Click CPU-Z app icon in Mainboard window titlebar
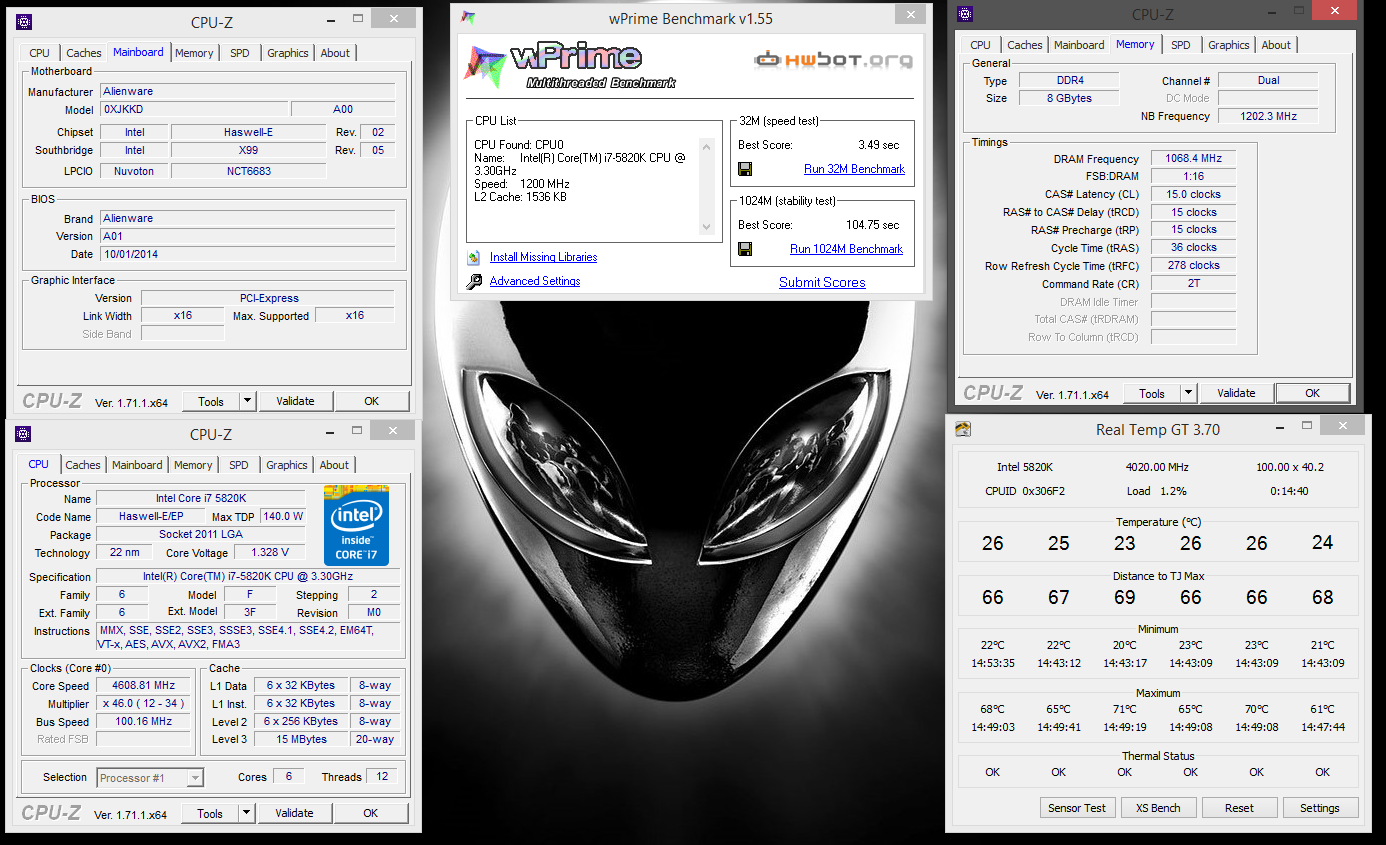The width and height of the screenshot is (1386, 845). point(25,21)
